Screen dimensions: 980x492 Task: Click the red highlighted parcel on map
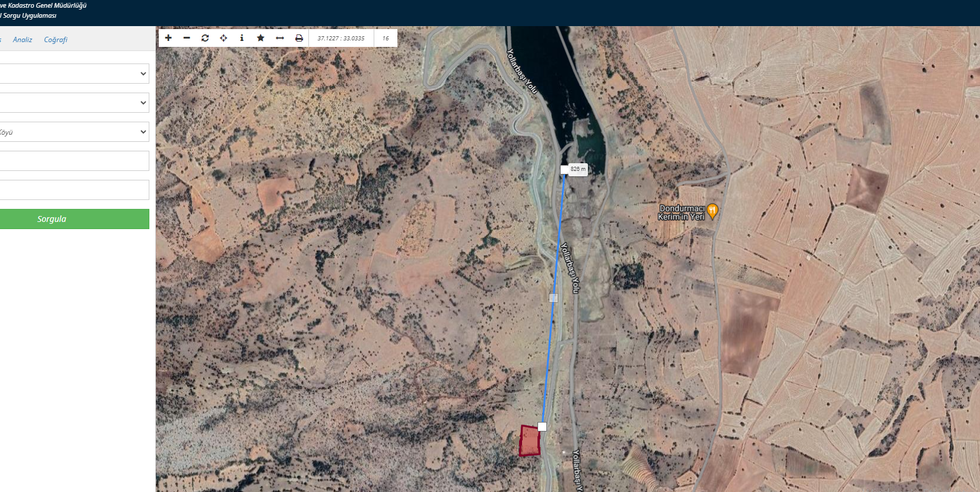coord(530,441)
